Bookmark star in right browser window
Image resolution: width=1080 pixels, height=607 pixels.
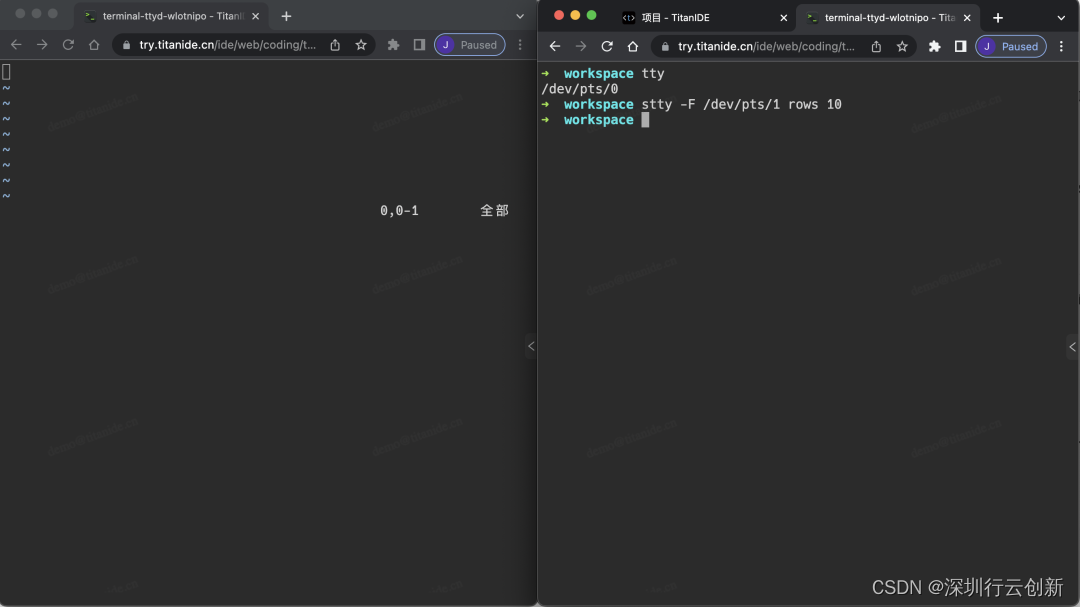902,46
